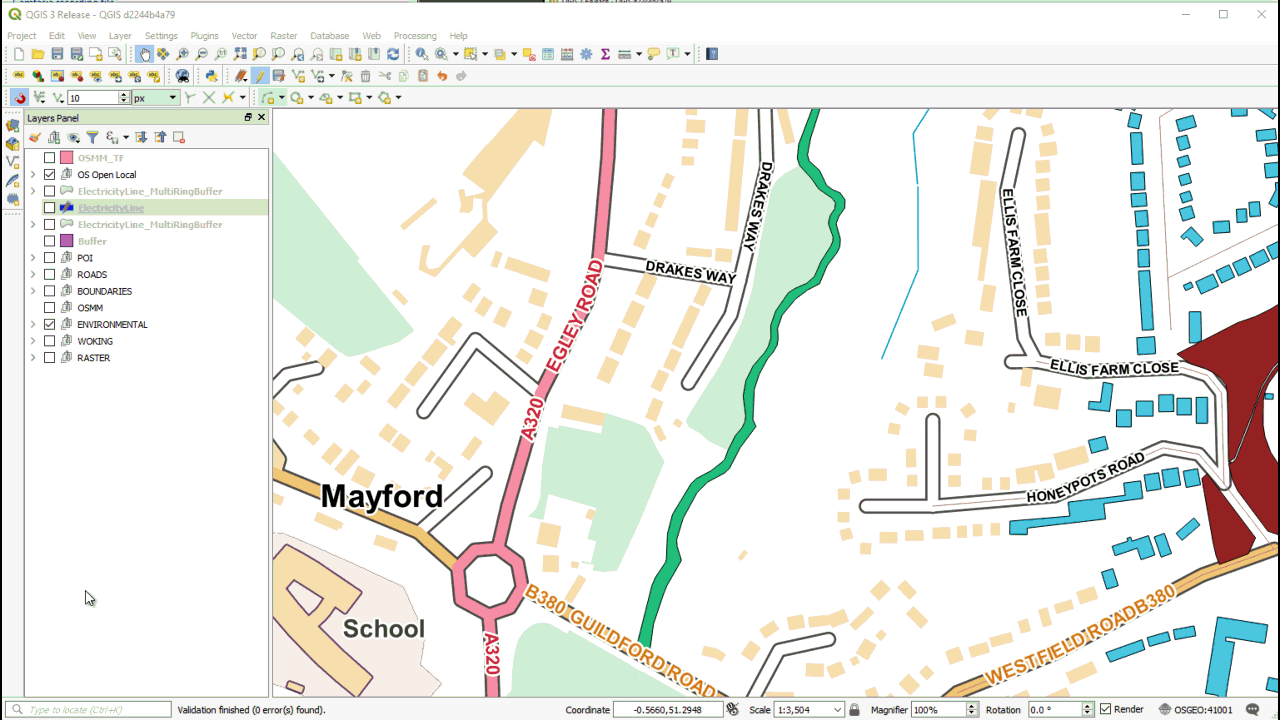1280x720 pixels.
Task: Click the Toggle Editing pencil icon
Action: click(259, 76)
